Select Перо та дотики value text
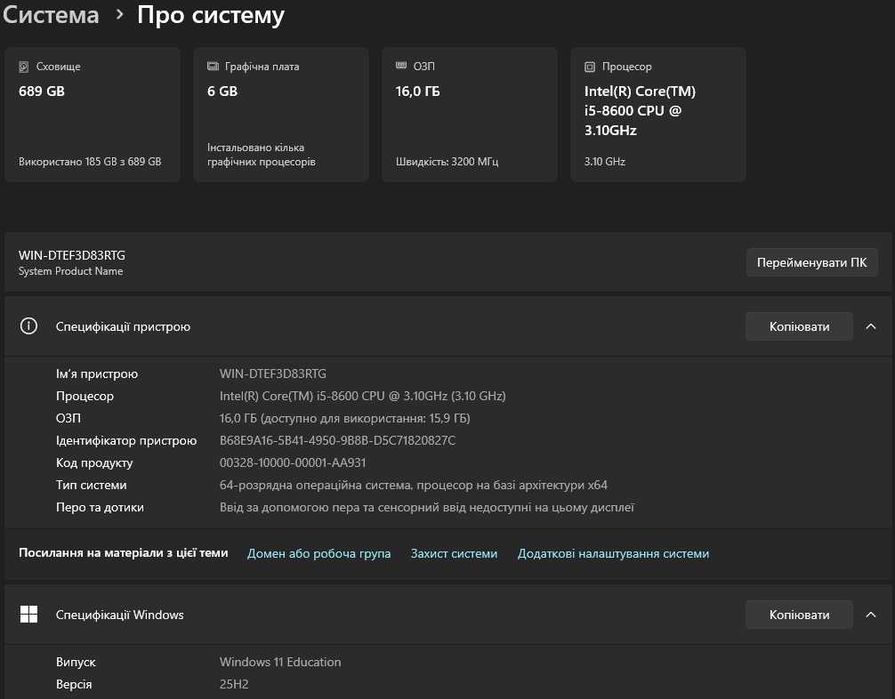895x699 pixels. 427,507
